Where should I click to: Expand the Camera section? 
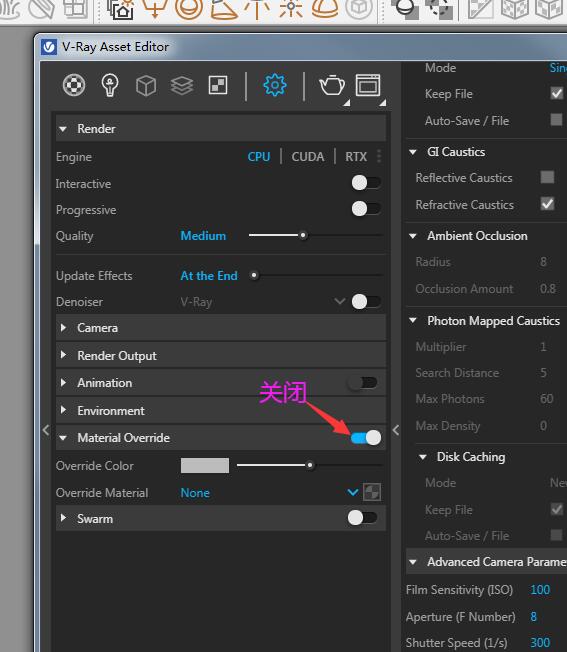(x=63, y=328)
